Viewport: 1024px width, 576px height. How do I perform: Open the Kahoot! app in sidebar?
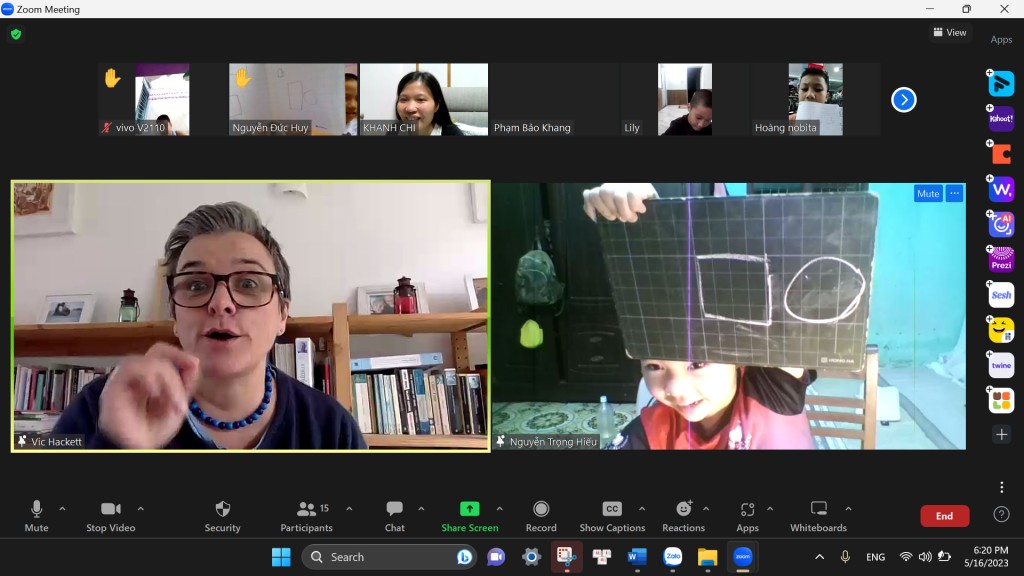(1001, 119)
